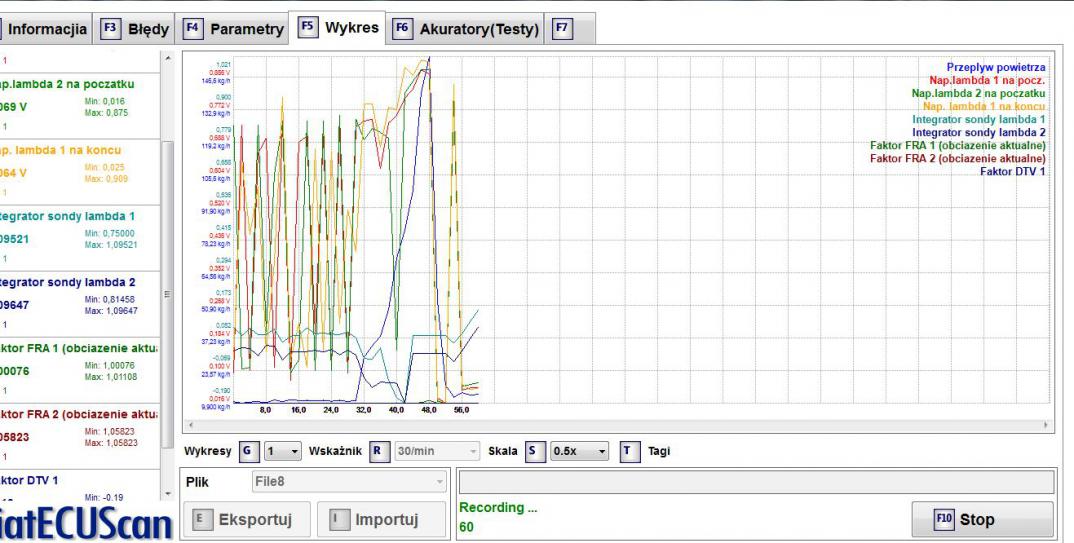Viewport: 1074px width, 543px height.
Task: Click the graph's horizontal scrollbar track
Action: click(x=618, y=425)
